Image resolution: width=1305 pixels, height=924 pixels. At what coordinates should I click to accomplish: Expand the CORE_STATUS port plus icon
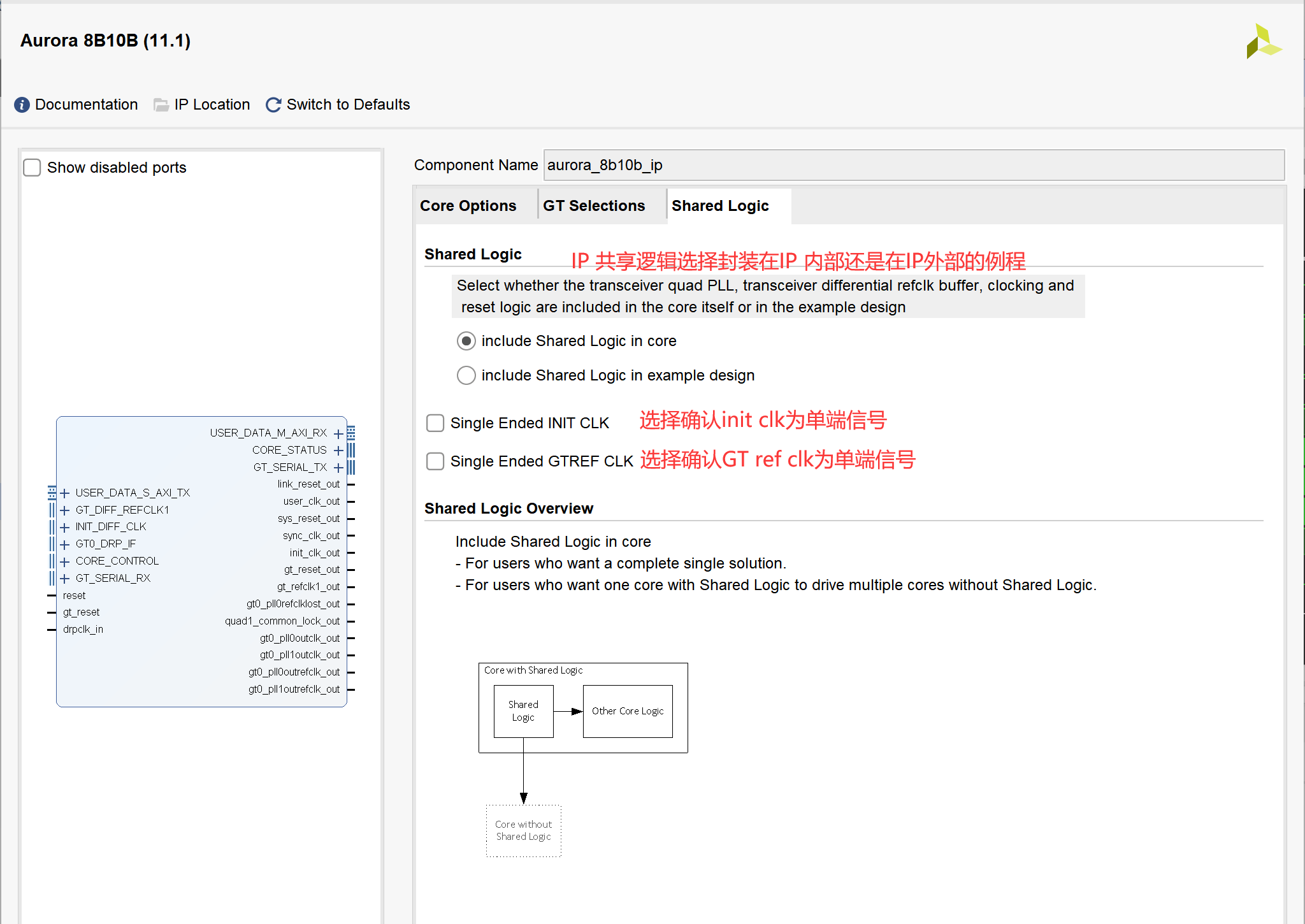point(338,451)
